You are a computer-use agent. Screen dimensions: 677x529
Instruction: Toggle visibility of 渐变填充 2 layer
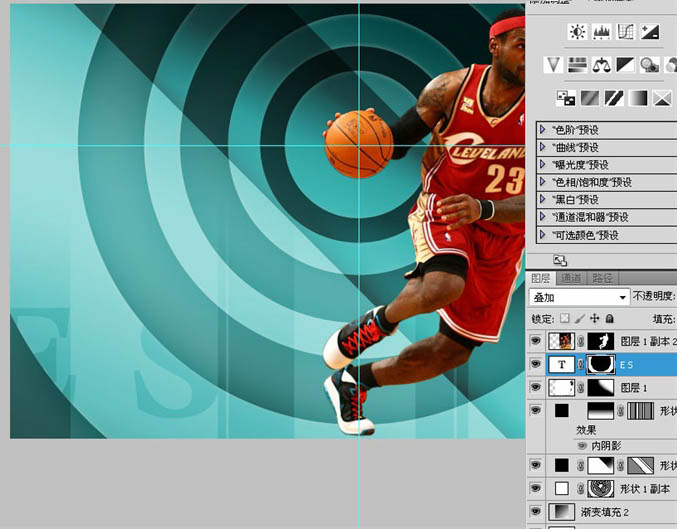535,512
